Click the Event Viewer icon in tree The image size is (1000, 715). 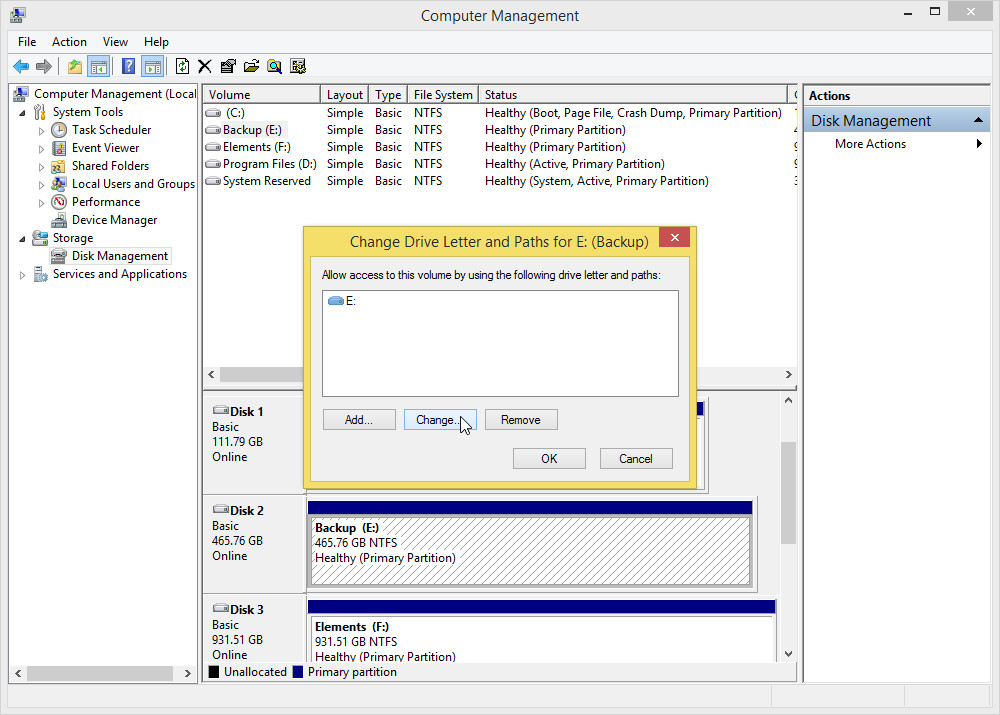59,148
